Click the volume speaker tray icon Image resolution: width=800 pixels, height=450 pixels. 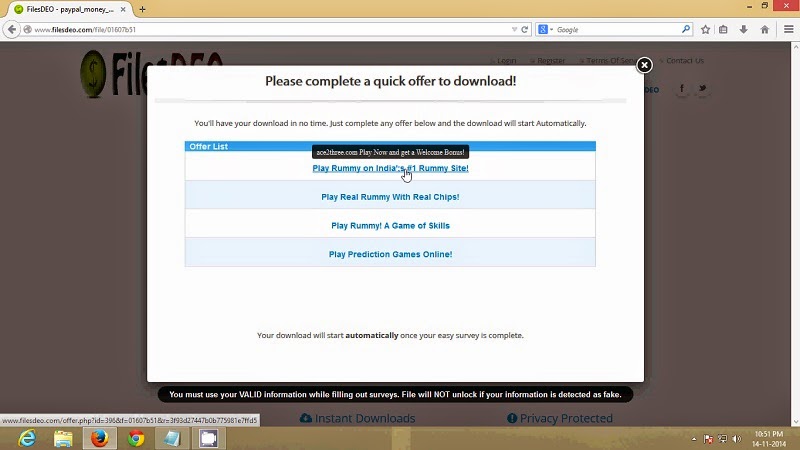[737, 439]
